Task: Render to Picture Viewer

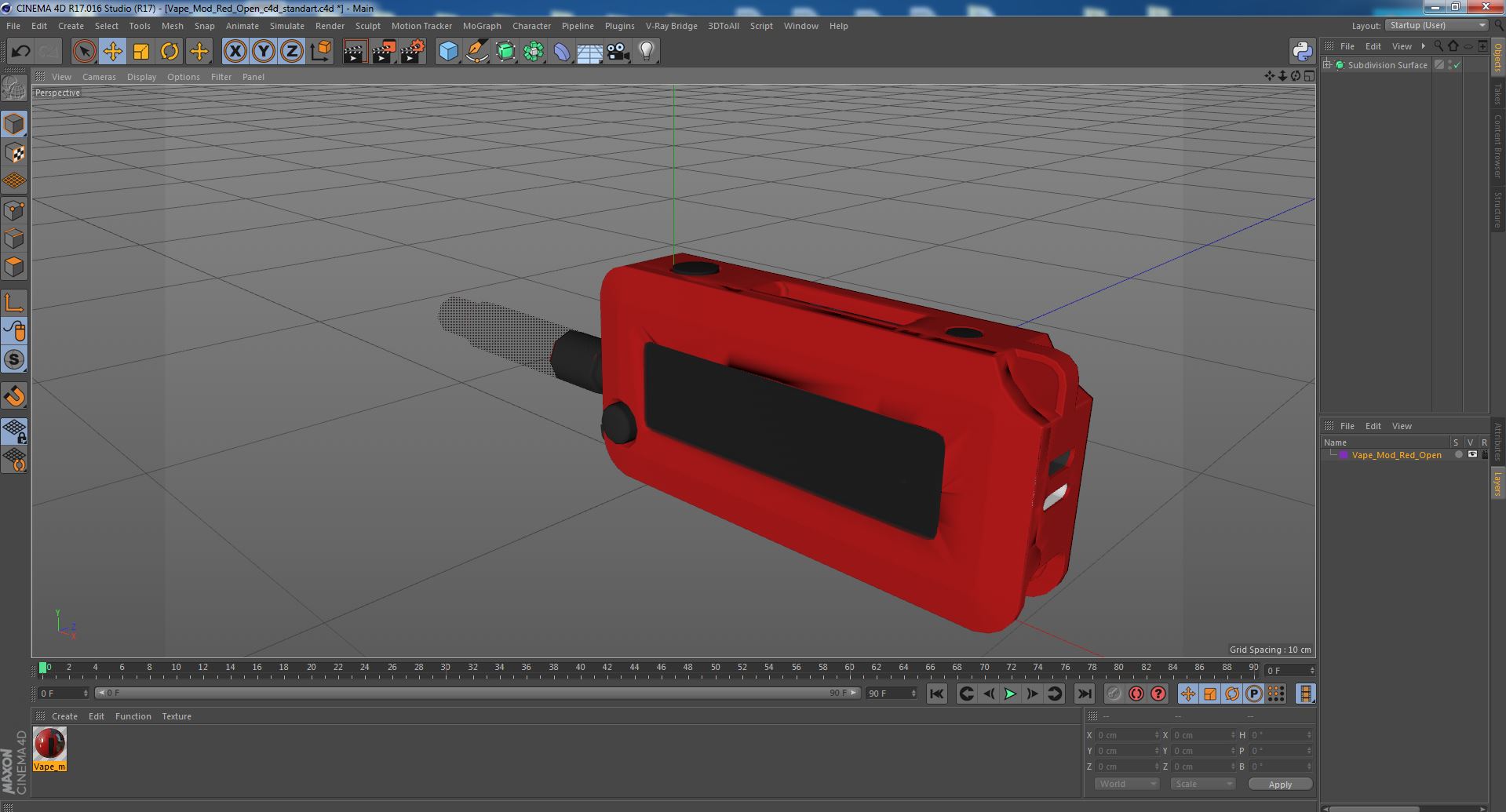Action: click(384, 52)
